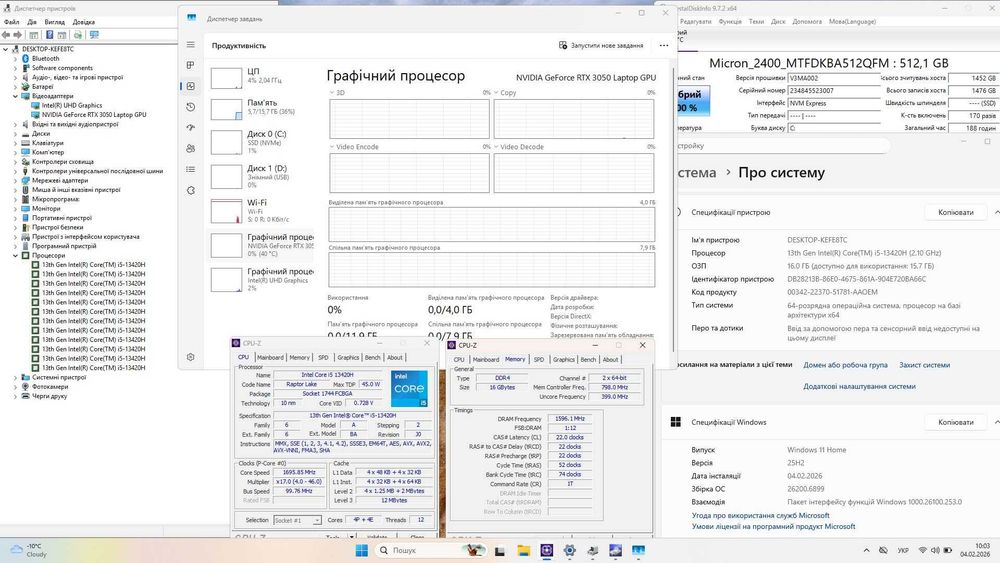Open Processes page icon in Task Manager sidebar

pos(191,65)
